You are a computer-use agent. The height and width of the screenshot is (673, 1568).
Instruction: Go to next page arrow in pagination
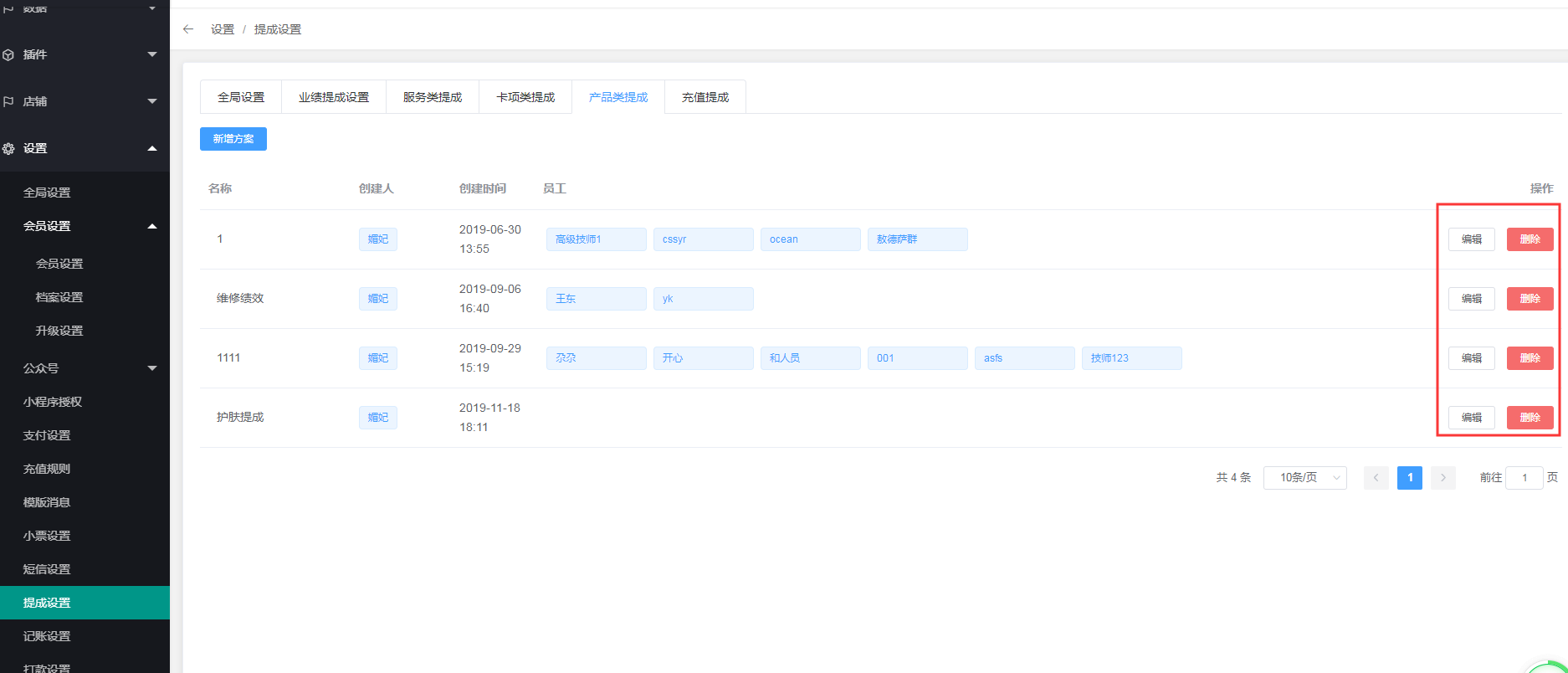click(1442, 477)
